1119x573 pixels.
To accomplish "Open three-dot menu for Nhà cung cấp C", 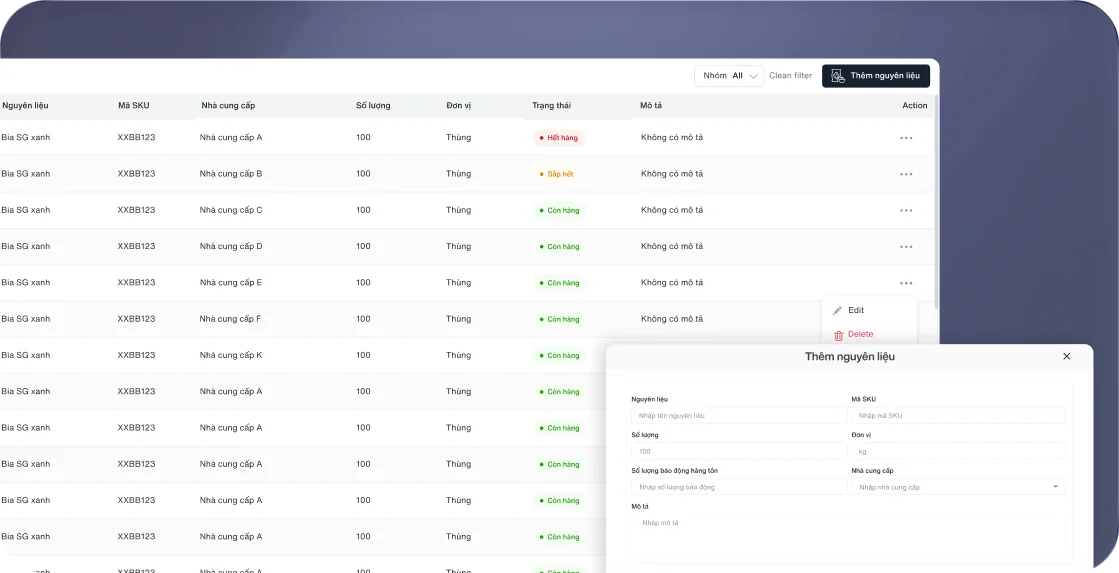I will [x=906, y=210].
